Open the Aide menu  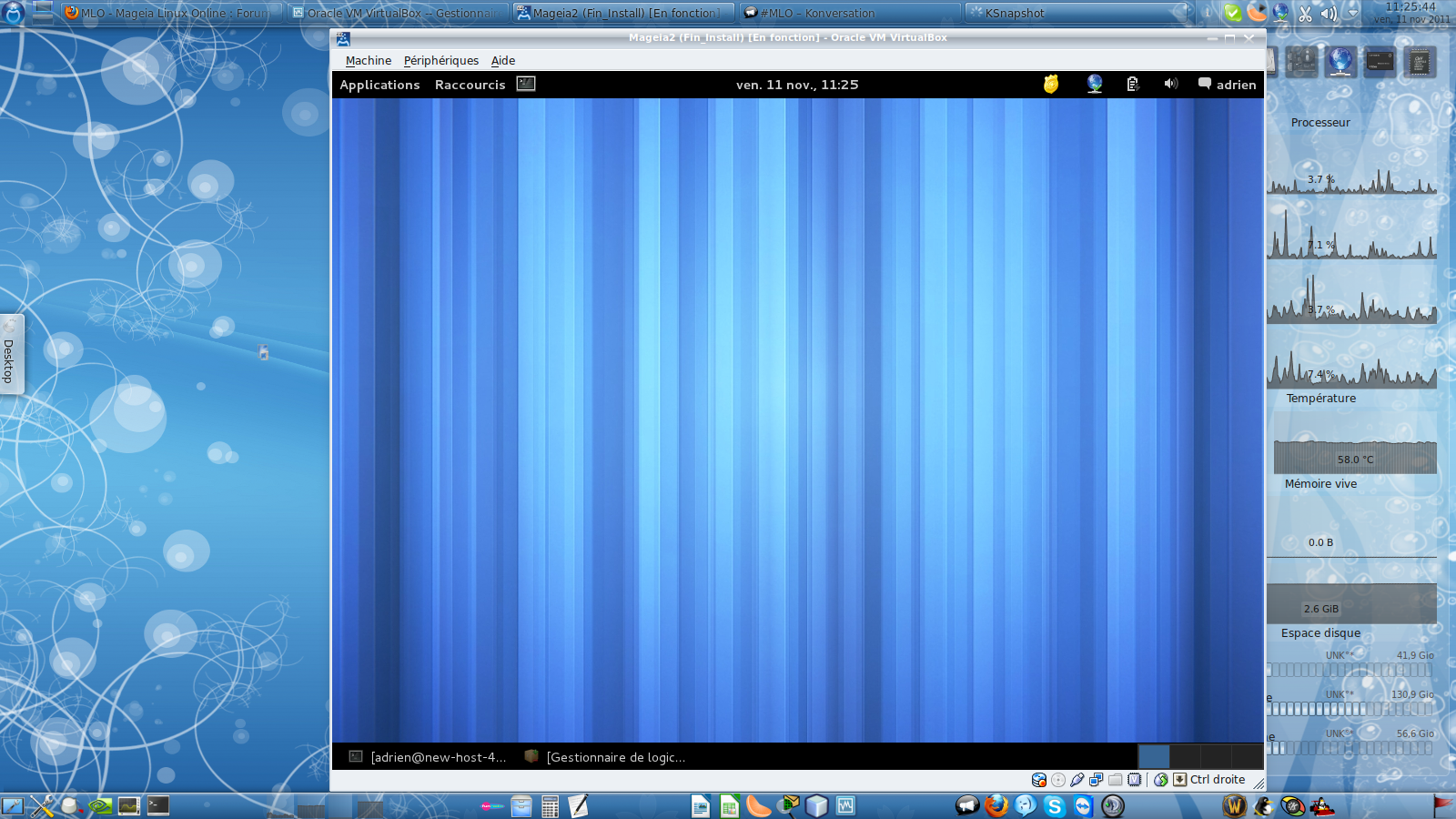pos(503,60)
